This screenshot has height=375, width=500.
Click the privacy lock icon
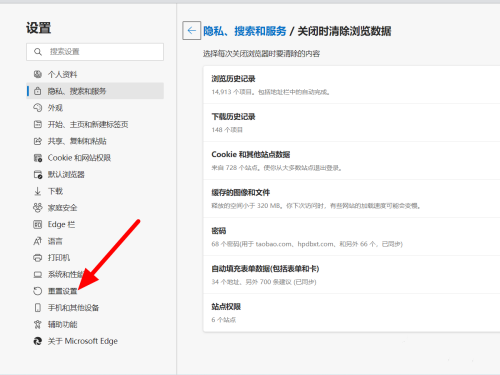[x=38, y=91]
